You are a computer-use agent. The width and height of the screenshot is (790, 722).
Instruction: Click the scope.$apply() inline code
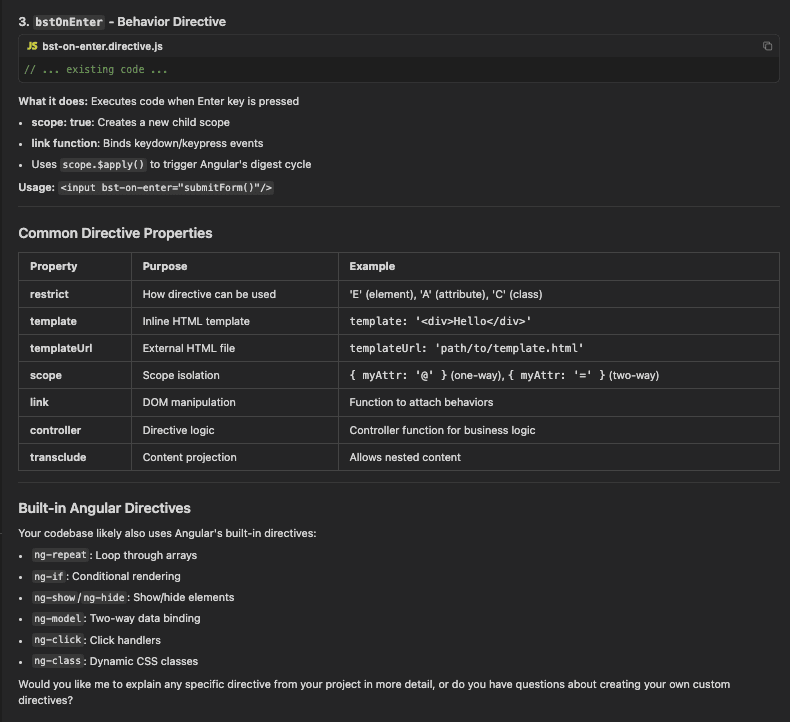coord(103,165)
